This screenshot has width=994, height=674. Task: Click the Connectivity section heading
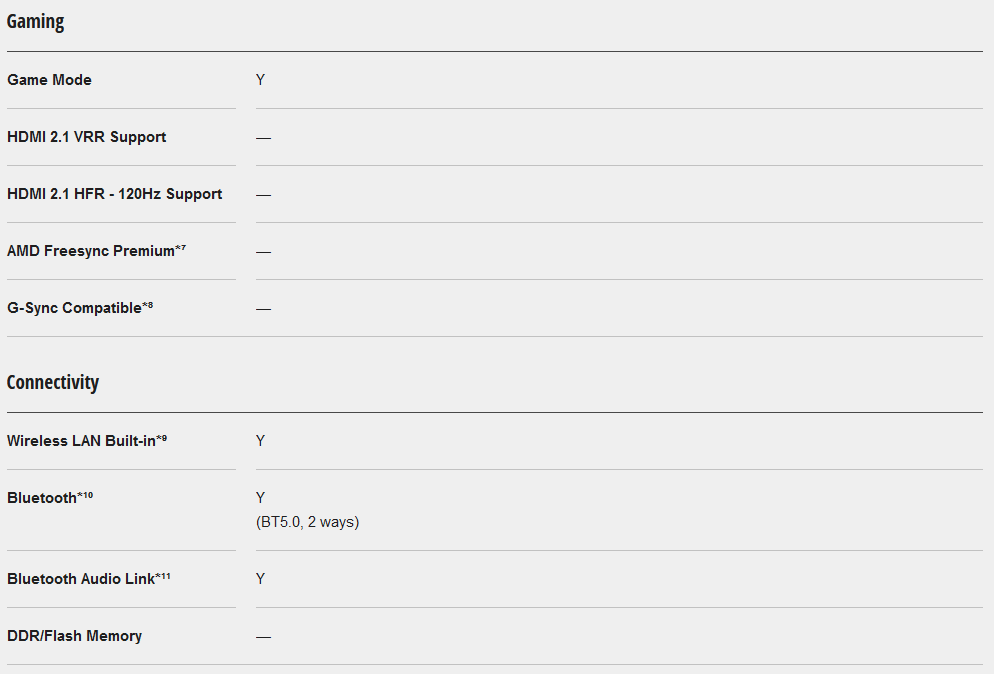coord(53,383)
